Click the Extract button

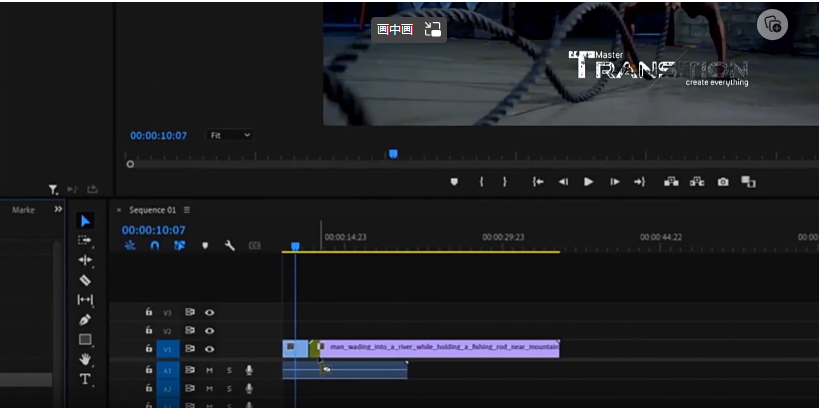[697, 182]
